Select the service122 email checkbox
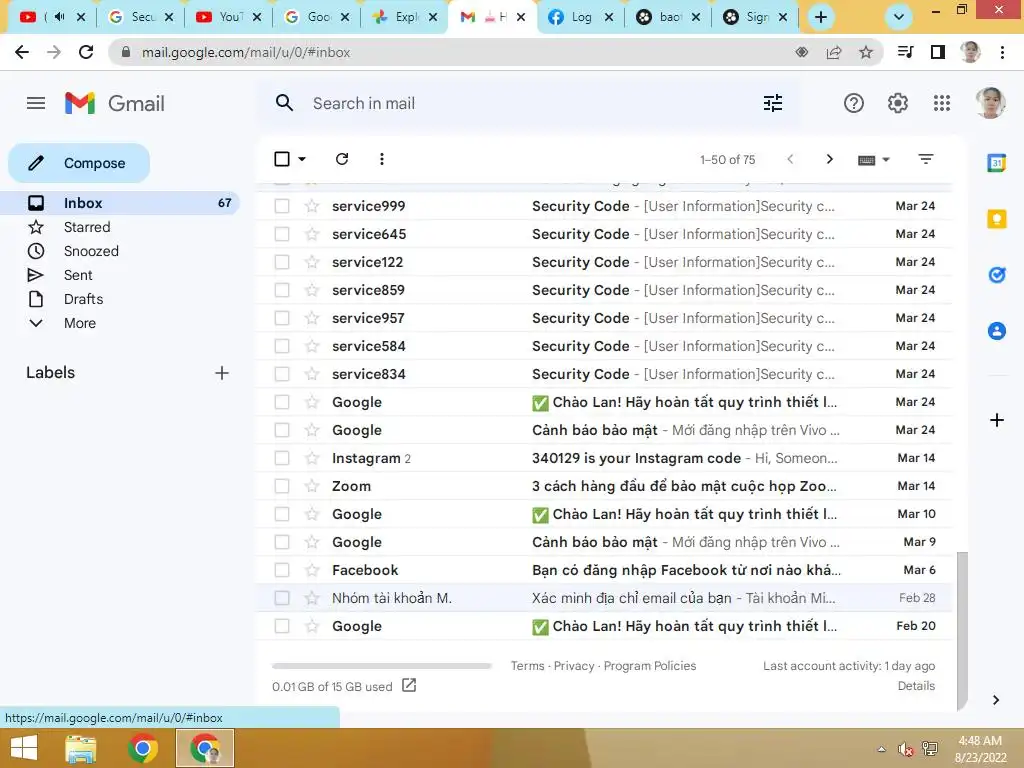The width and height of the screenshot is (1024, 768). 282,262
